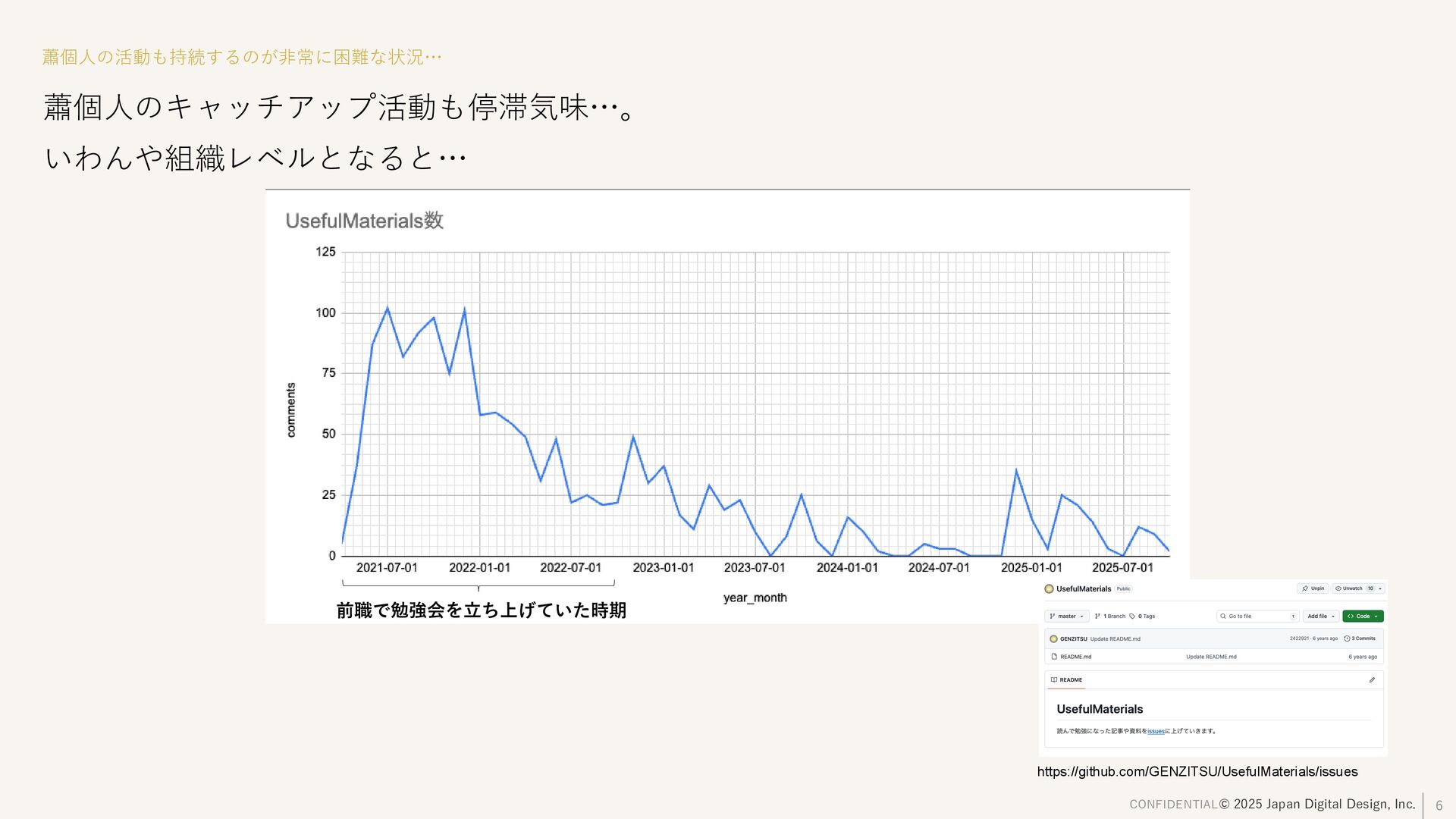Viewport: 1456px width, 819px height.
Task: Click the issues hyperlink in README
Action: click(x=1156, y=731)
